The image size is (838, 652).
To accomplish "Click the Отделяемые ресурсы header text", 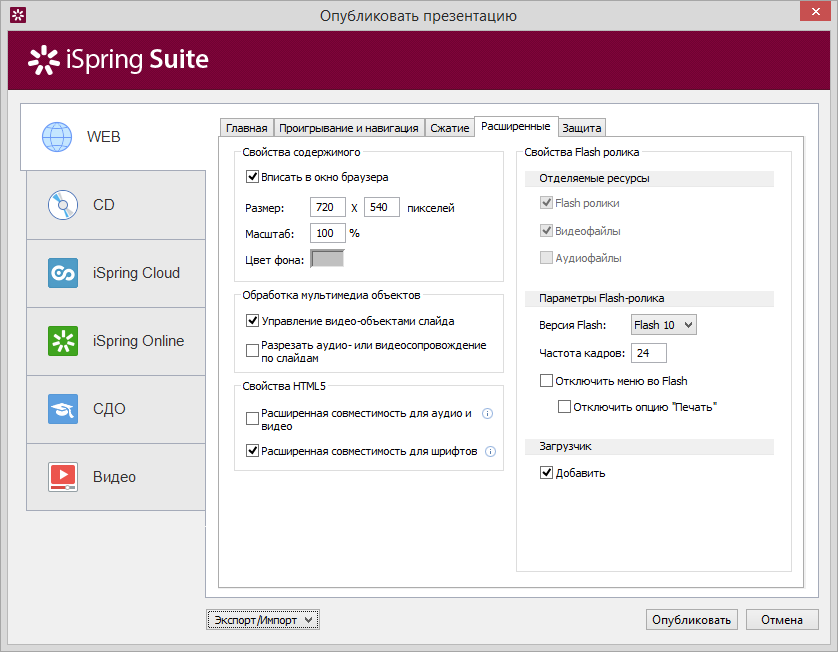I will (x=594, y=178).
